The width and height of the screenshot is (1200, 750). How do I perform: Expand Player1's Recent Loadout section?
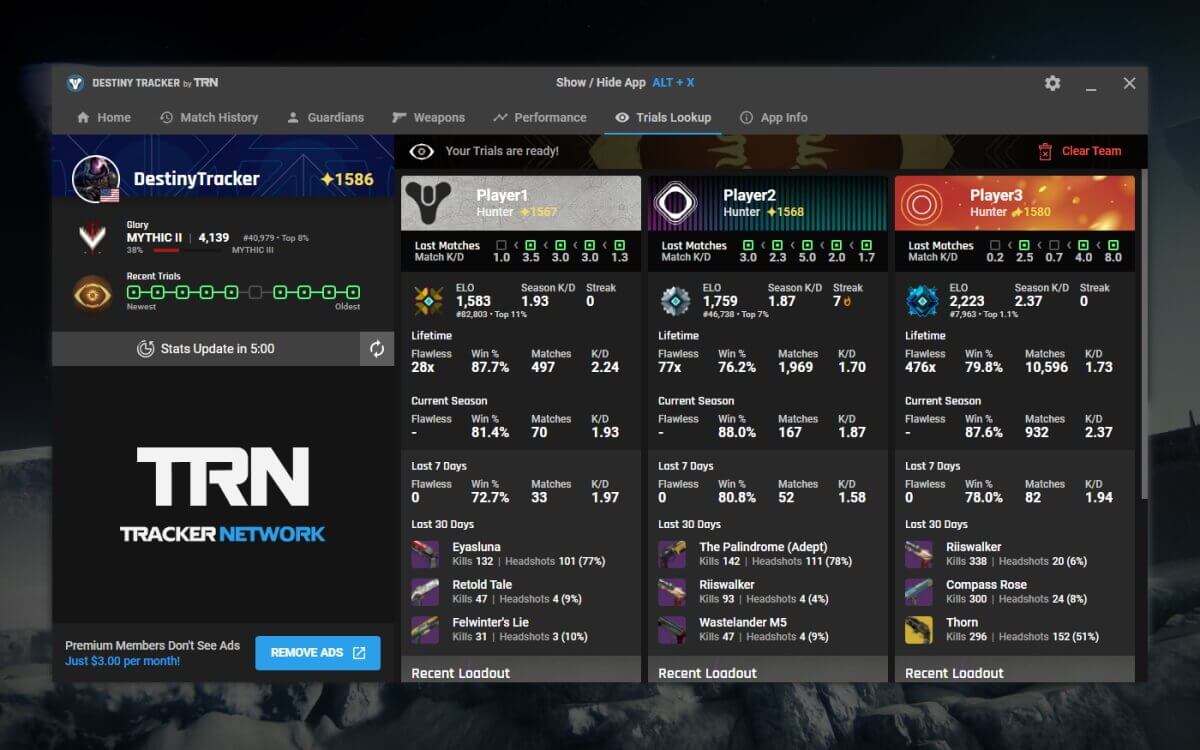pyautogui.click(x=521, y=670)
